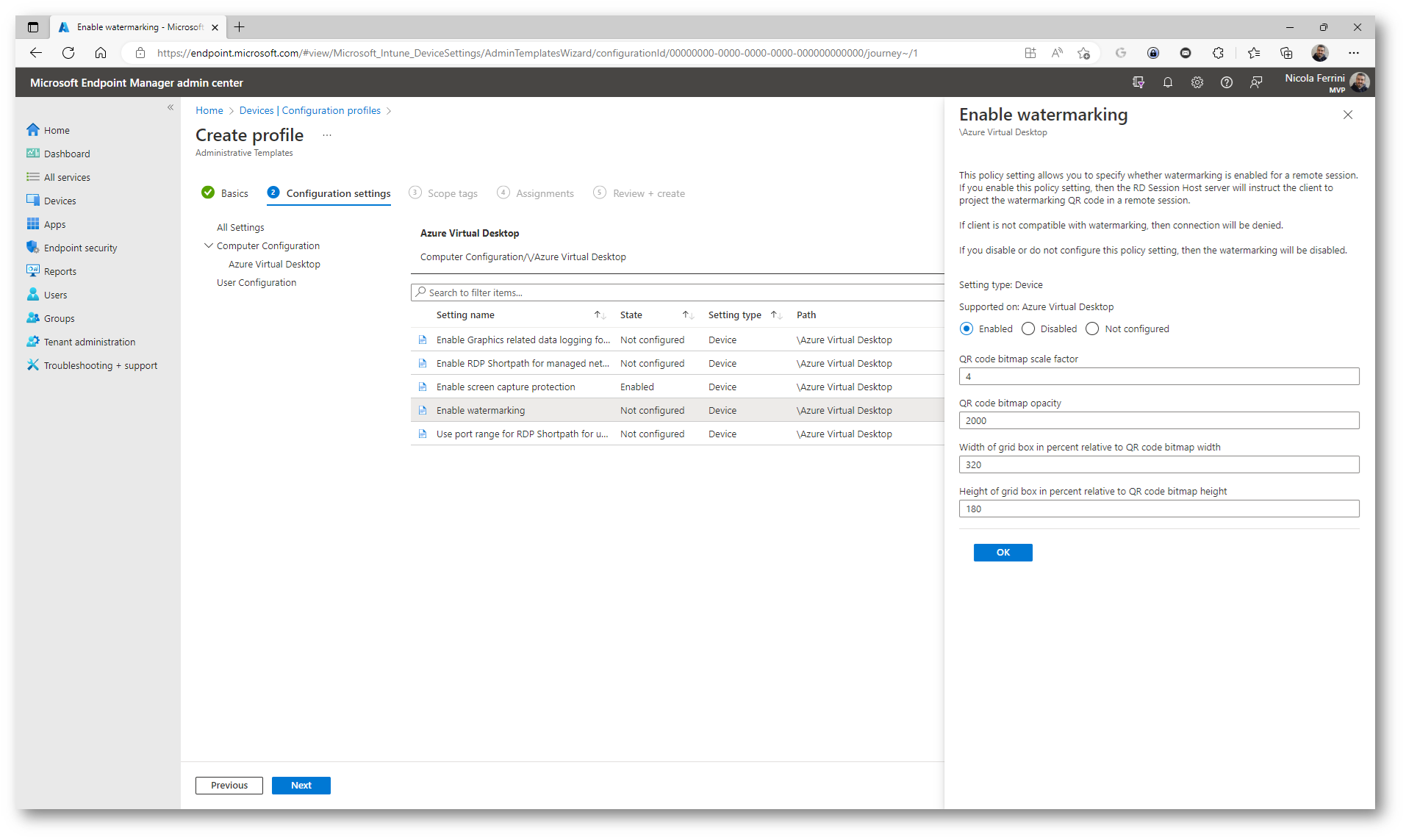Click grid box width percent field
This screenshot has width=1406, height=840.
click(x=1159, y=464)
